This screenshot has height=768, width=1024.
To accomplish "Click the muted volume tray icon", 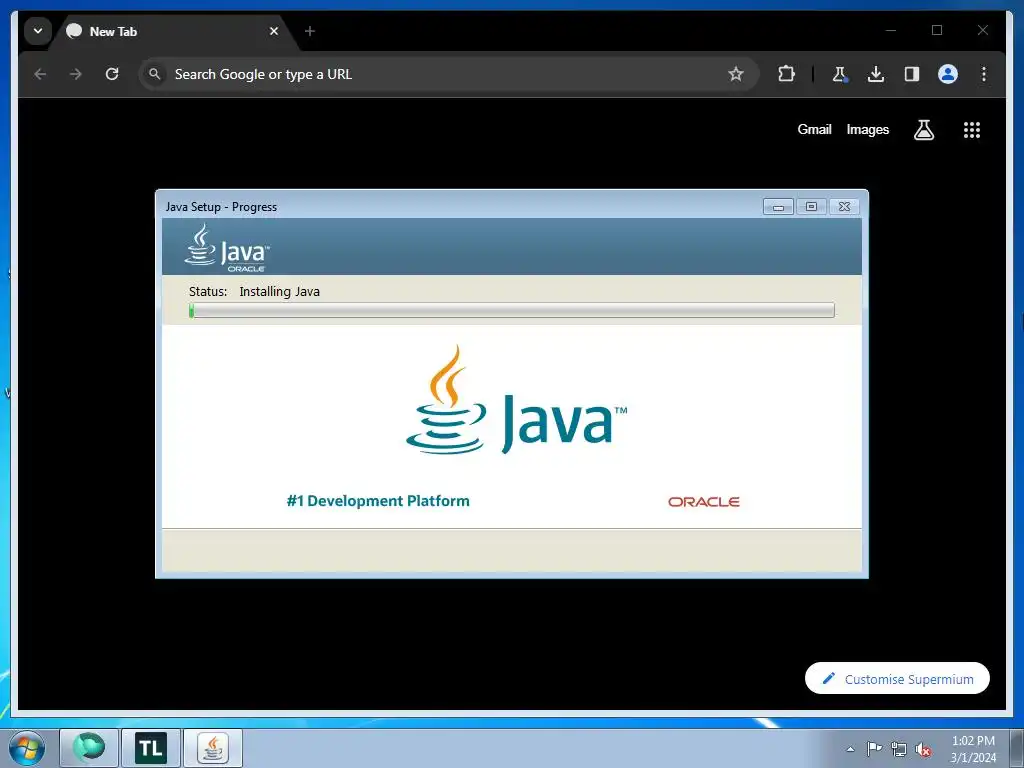I will [923, 750].
